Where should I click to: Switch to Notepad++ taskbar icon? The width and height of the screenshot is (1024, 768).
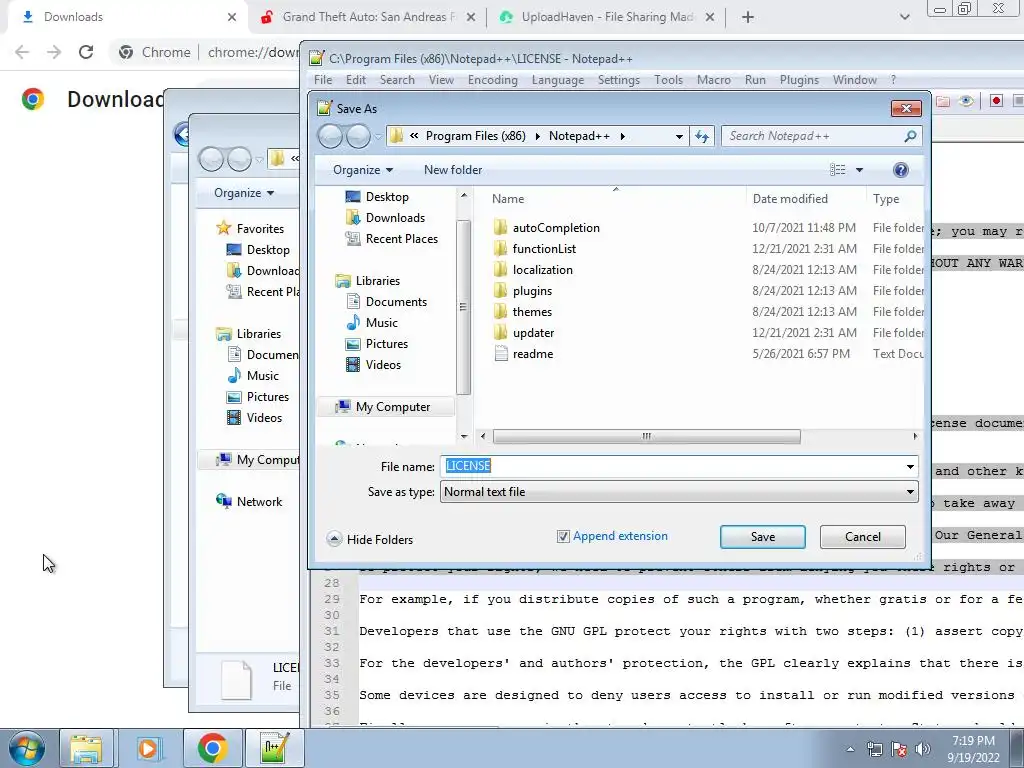[274, 748]
